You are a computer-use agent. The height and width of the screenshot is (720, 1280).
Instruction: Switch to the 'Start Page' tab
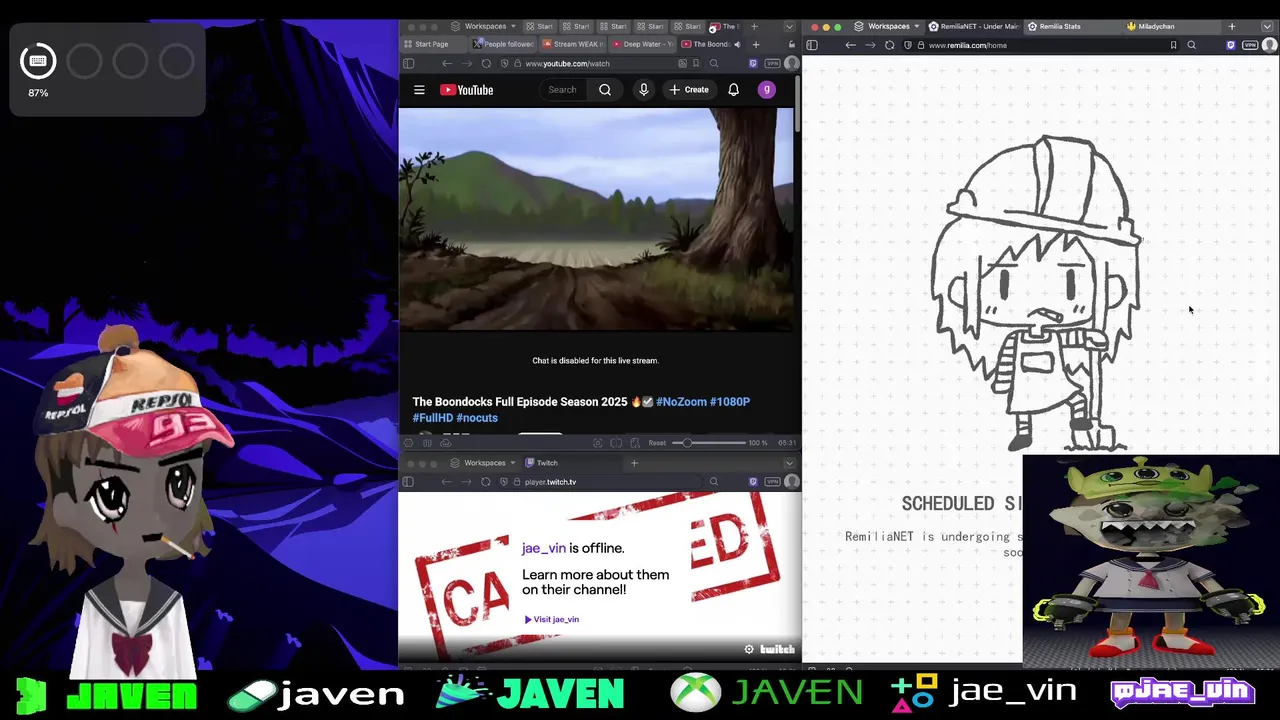[432, 44]
